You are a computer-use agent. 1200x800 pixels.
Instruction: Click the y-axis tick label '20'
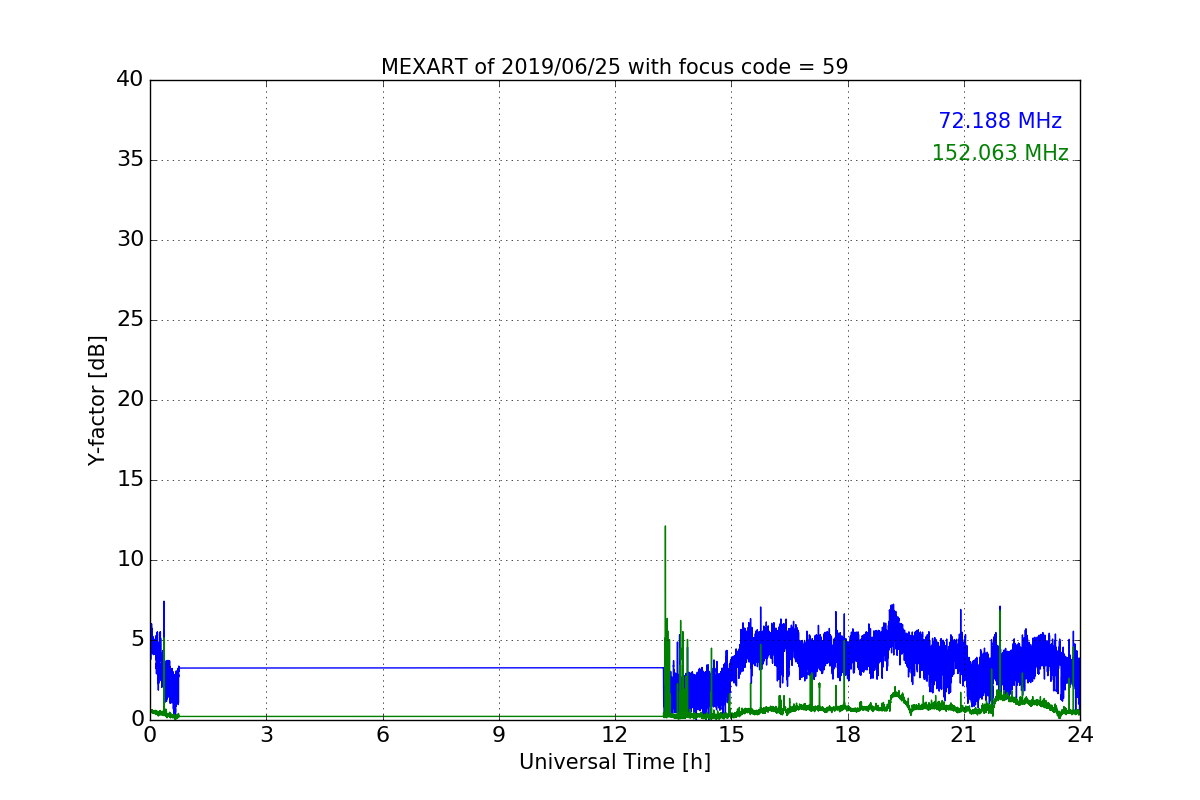click(130, 400)
